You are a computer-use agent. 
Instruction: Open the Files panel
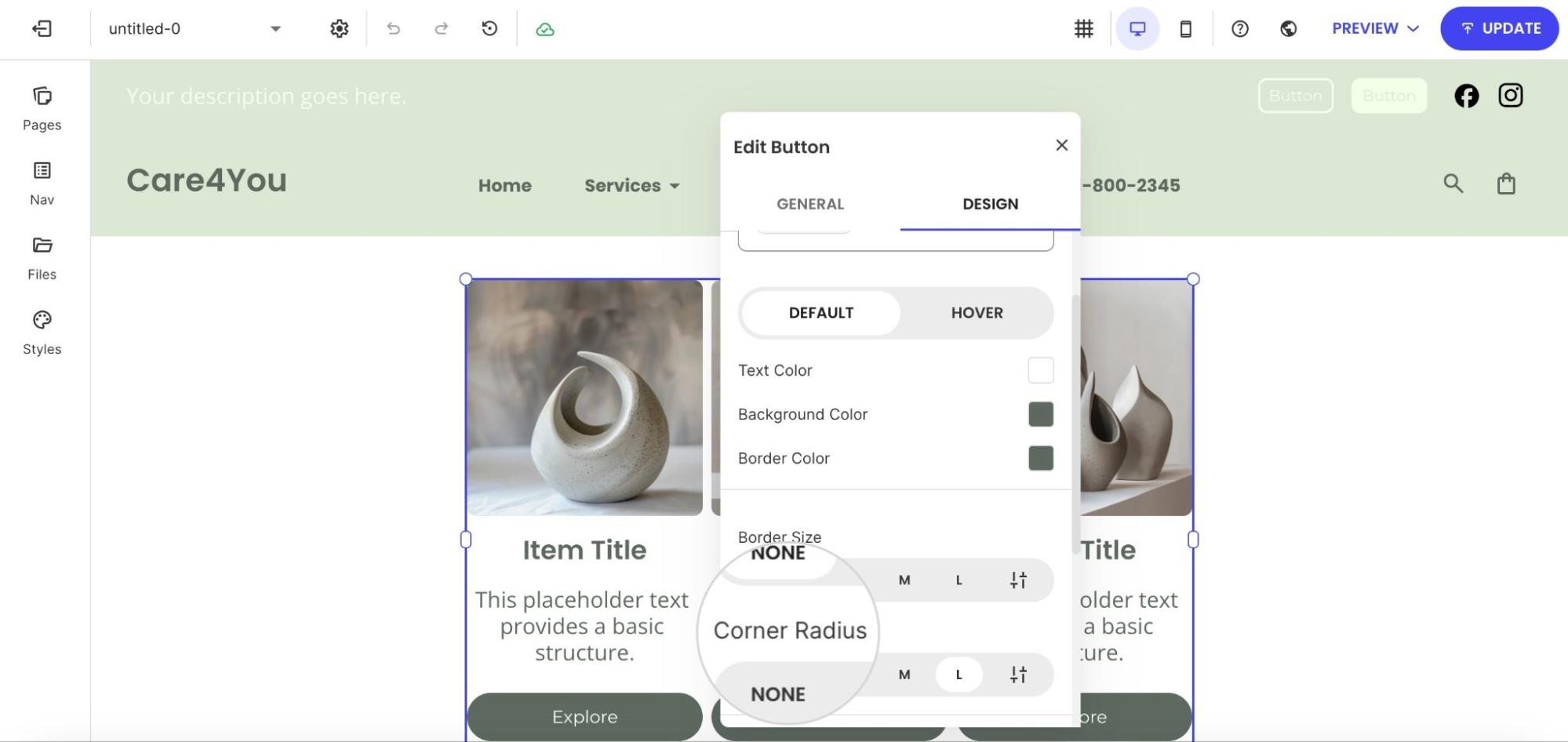click(x=42, y=258)
